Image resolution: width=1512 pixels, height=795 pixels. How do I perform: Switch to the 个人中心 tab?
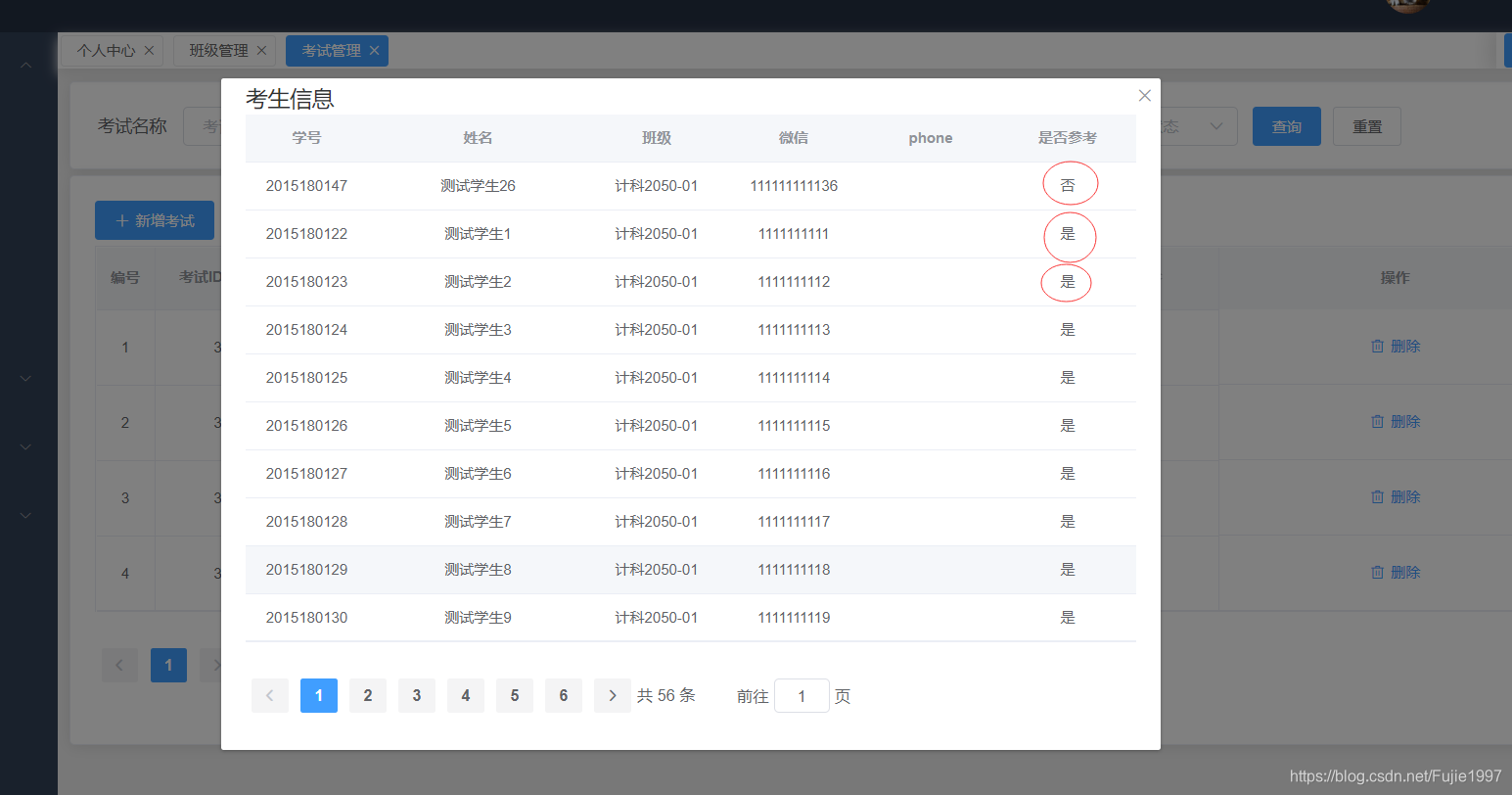click(106, 50)
